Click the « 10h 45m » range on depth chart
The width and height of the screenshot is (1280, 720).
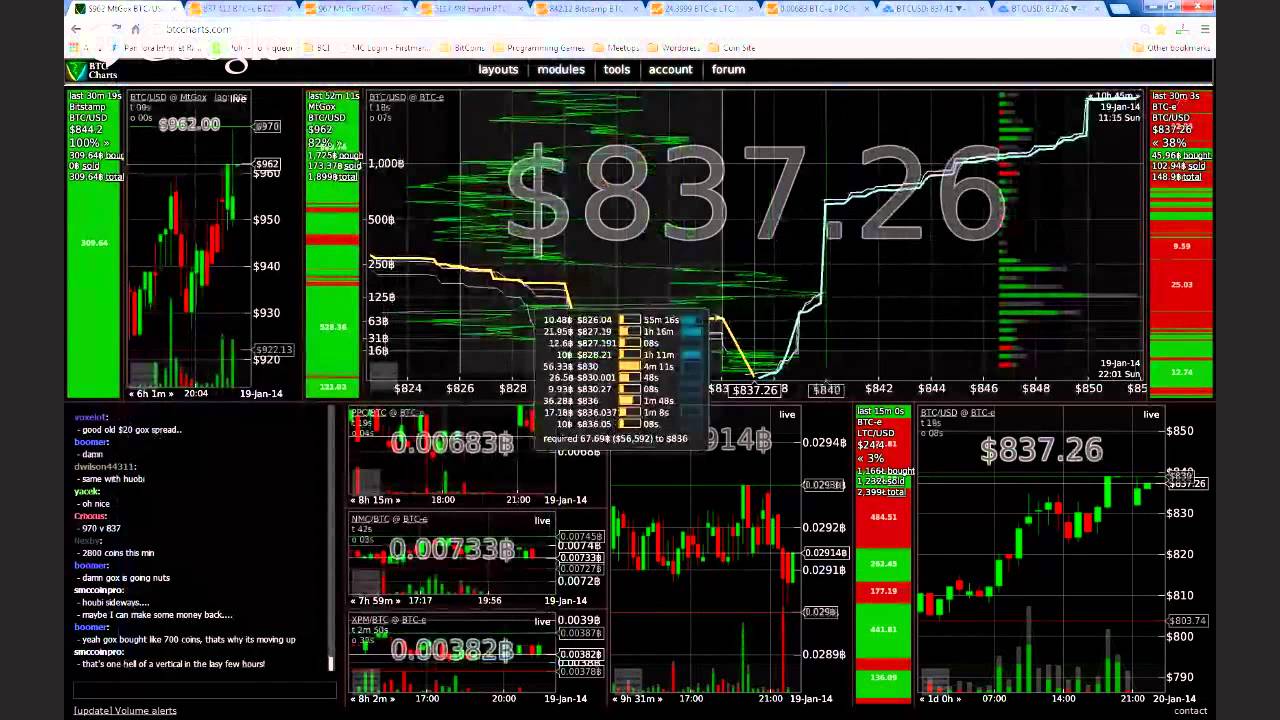1112,97
